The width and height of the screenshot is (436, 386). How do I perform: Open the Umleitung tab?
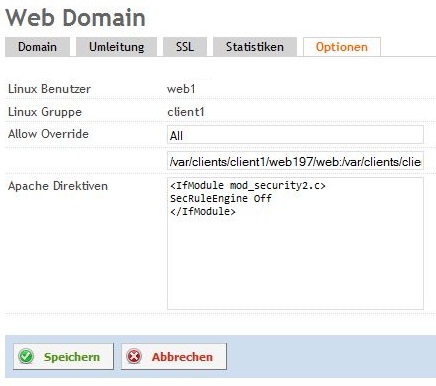116,47
